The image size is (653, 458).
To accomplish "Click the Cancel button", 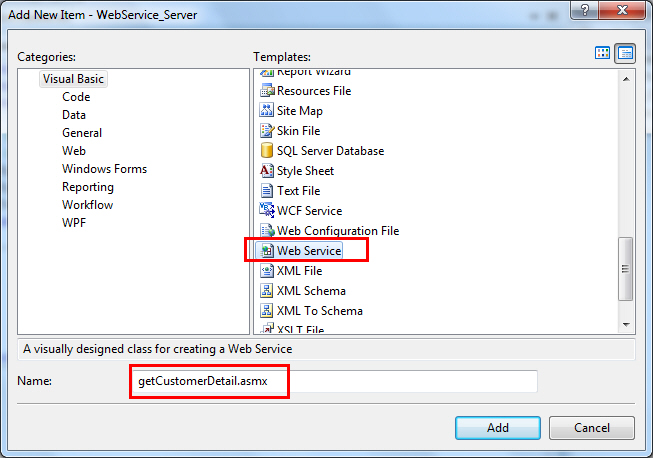I will [x=592, y=428].
